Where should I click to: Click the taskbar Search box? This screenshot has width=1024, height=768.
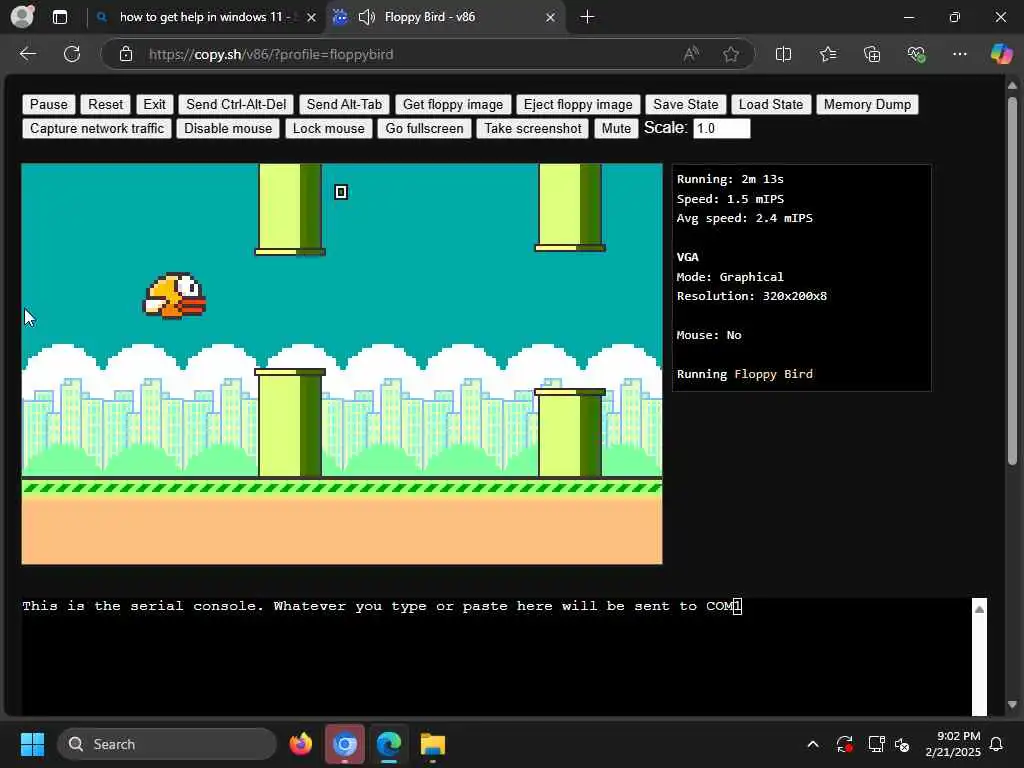pos(167,744)
